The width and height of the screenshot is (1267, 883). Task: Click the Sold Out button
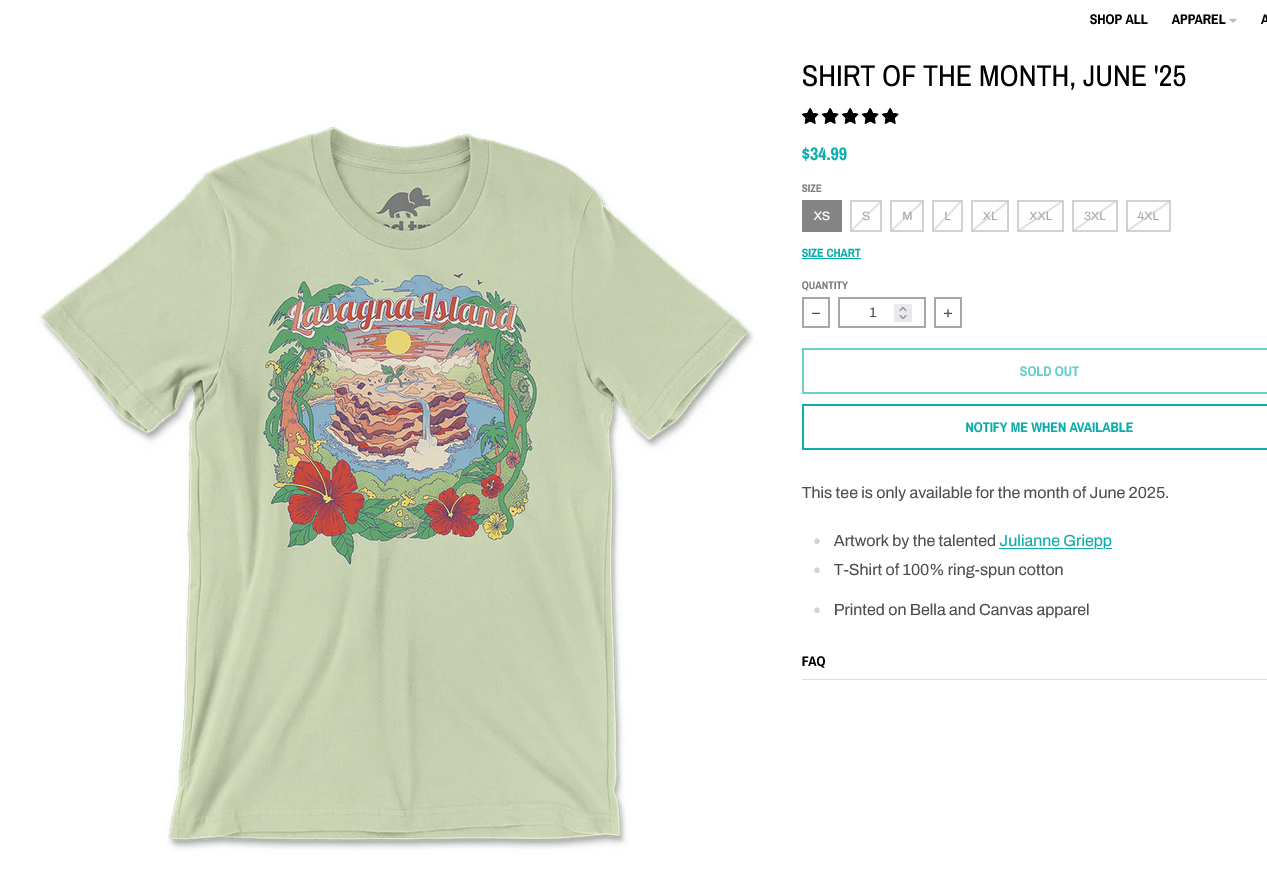[1034, 371]
